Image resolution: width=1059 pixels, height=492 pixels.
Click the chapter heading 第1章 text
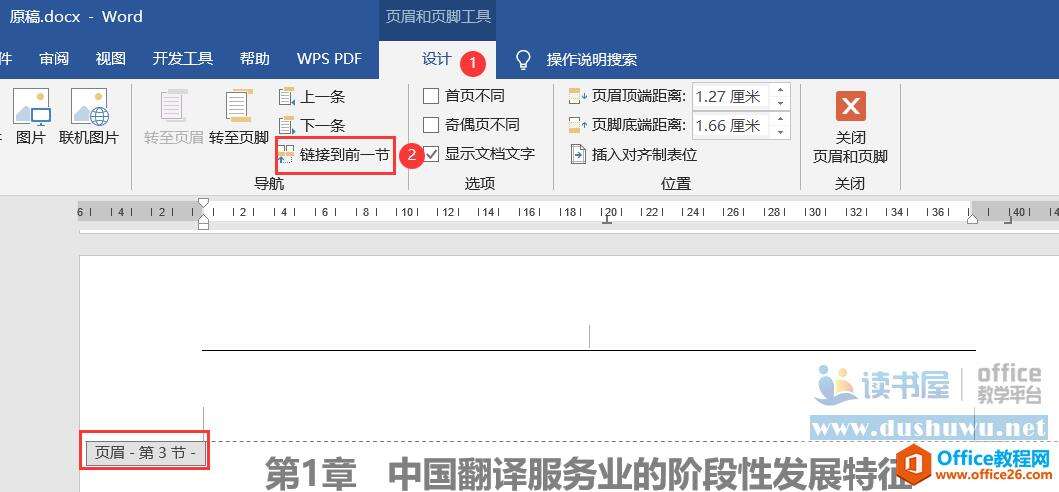click(x=311, y=472)
